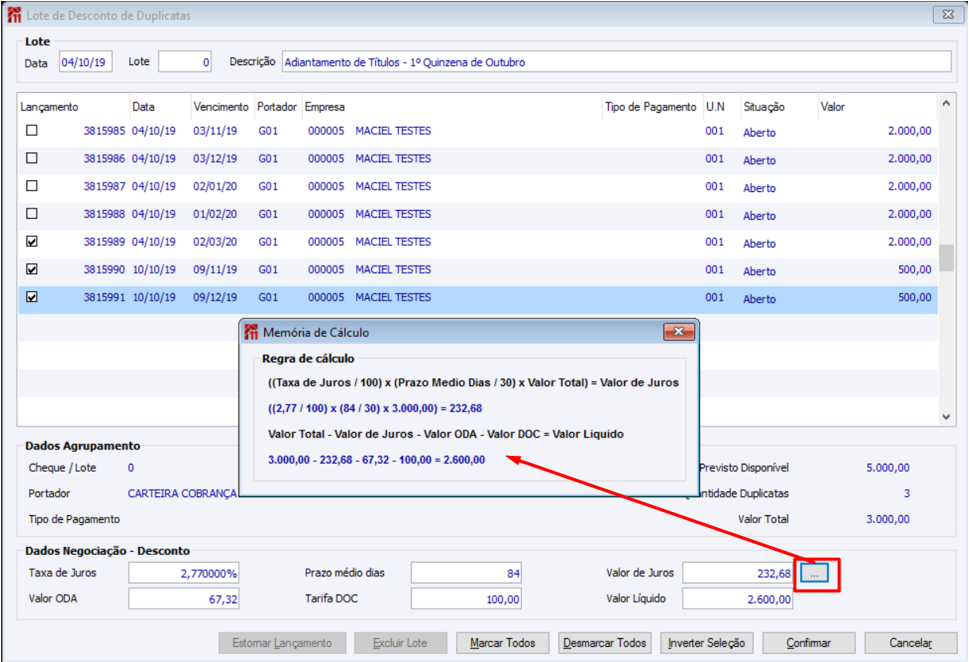Click vencimento 01/02/20 cell
Image resolution: width=969 pixels, height=662 pixels.
215,214
